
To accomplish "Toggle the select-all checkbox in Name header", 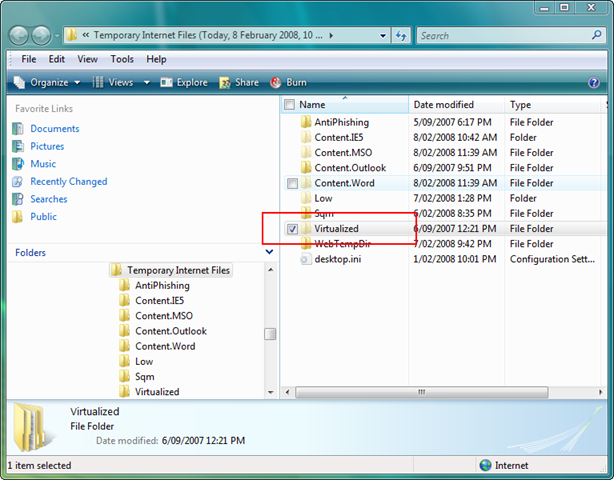I will (290, 105).
